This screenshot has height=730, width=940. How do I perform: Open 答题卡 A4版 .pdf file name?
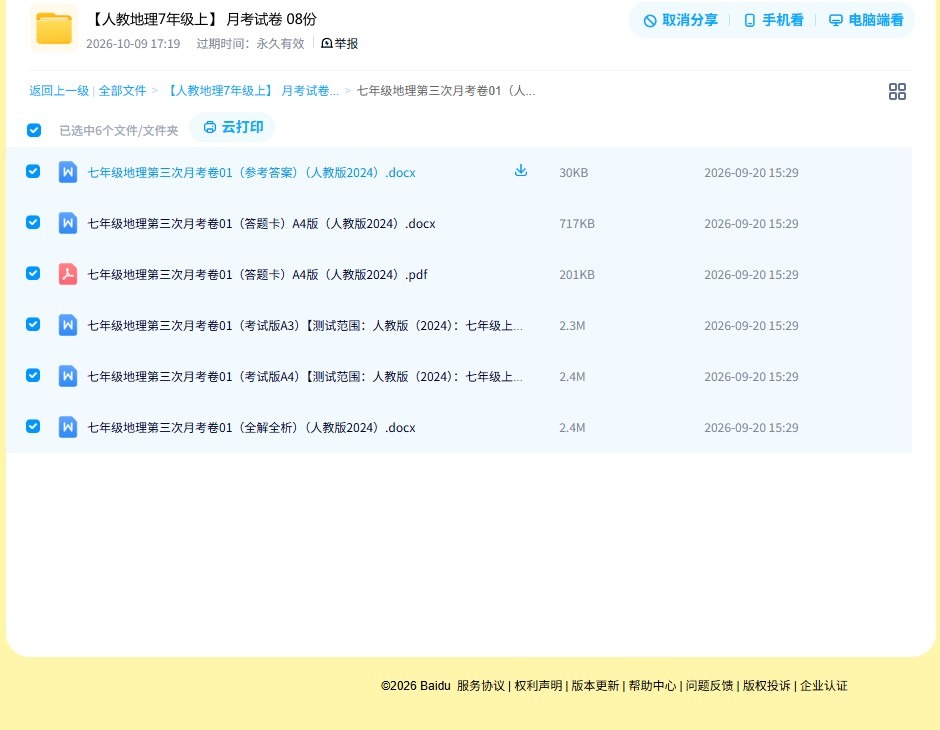[258, 274]
